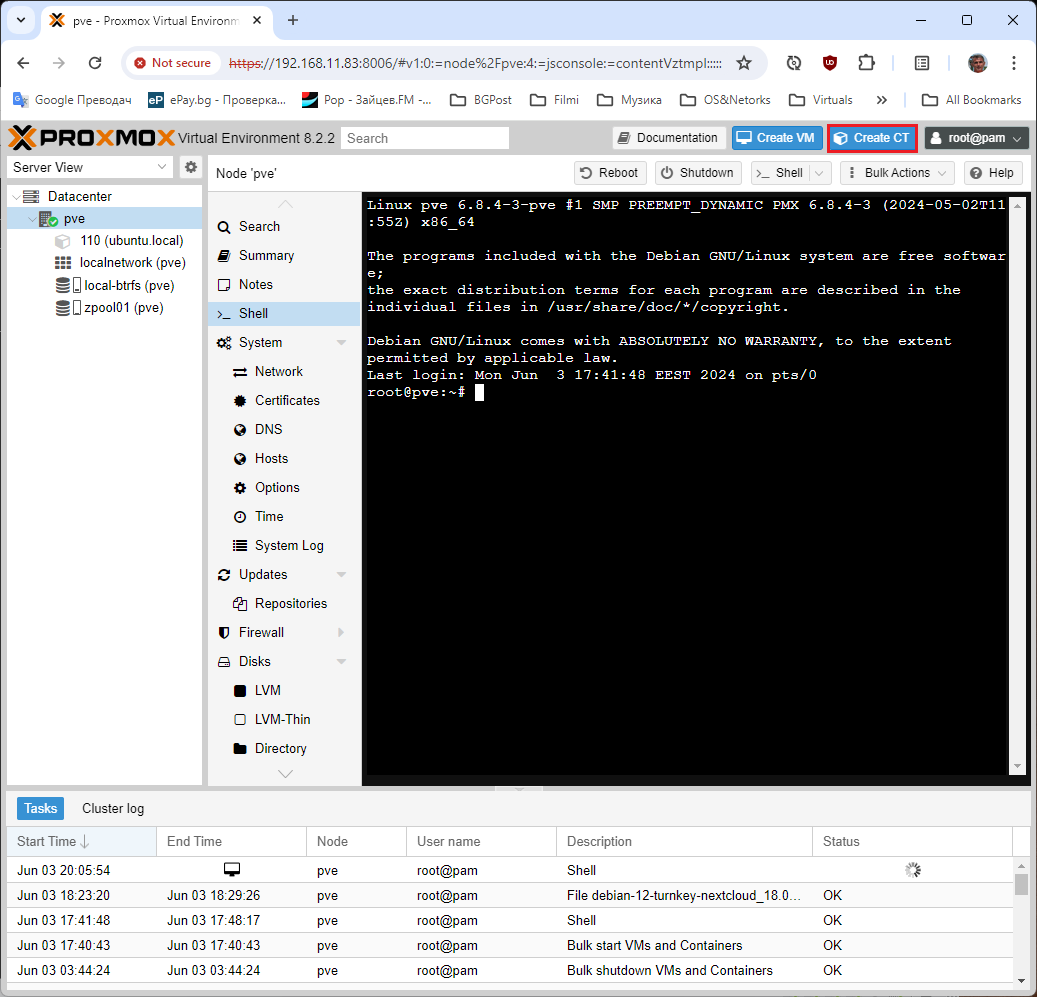Open the Network settings item

point(284,372)
